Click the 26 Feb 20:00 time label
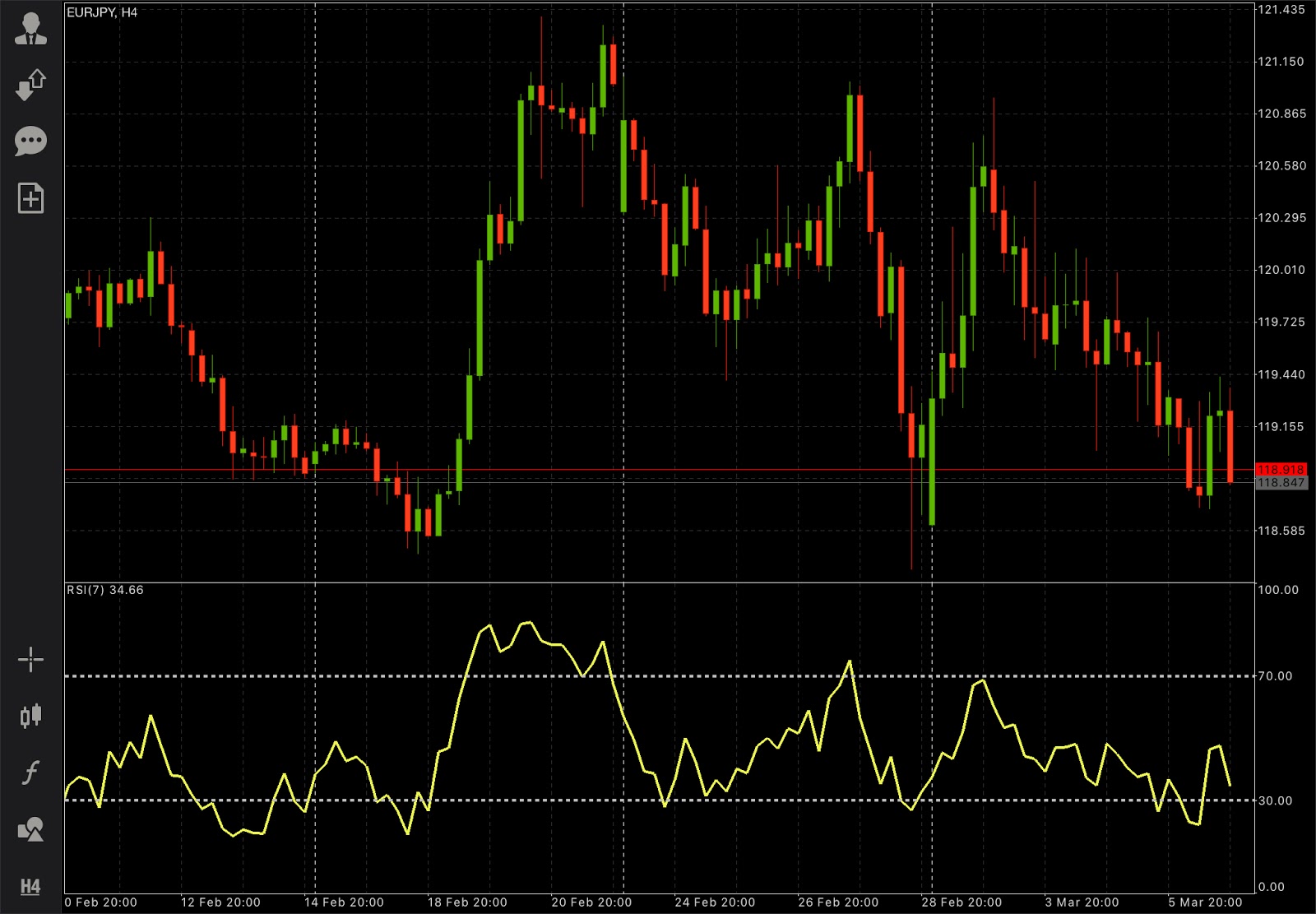 tap(838, 902)
